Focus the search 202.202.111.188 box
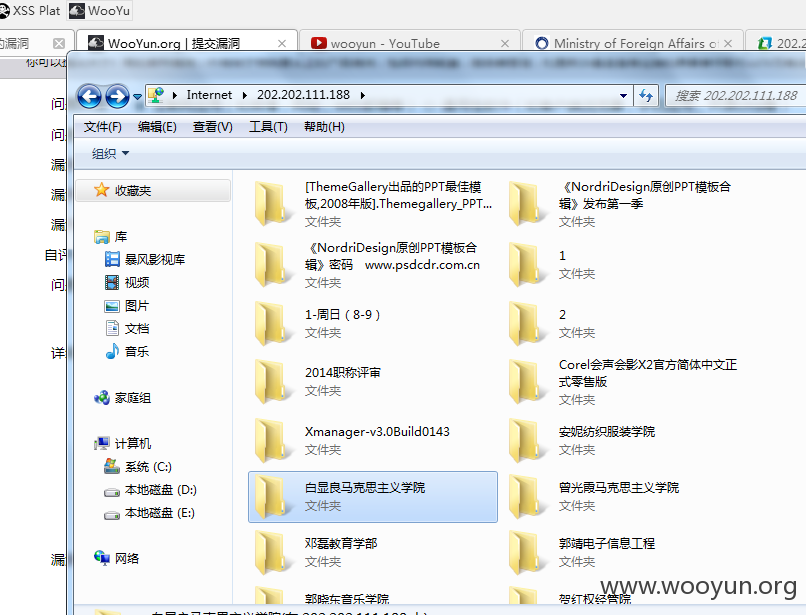 click(x=735, y=96)
